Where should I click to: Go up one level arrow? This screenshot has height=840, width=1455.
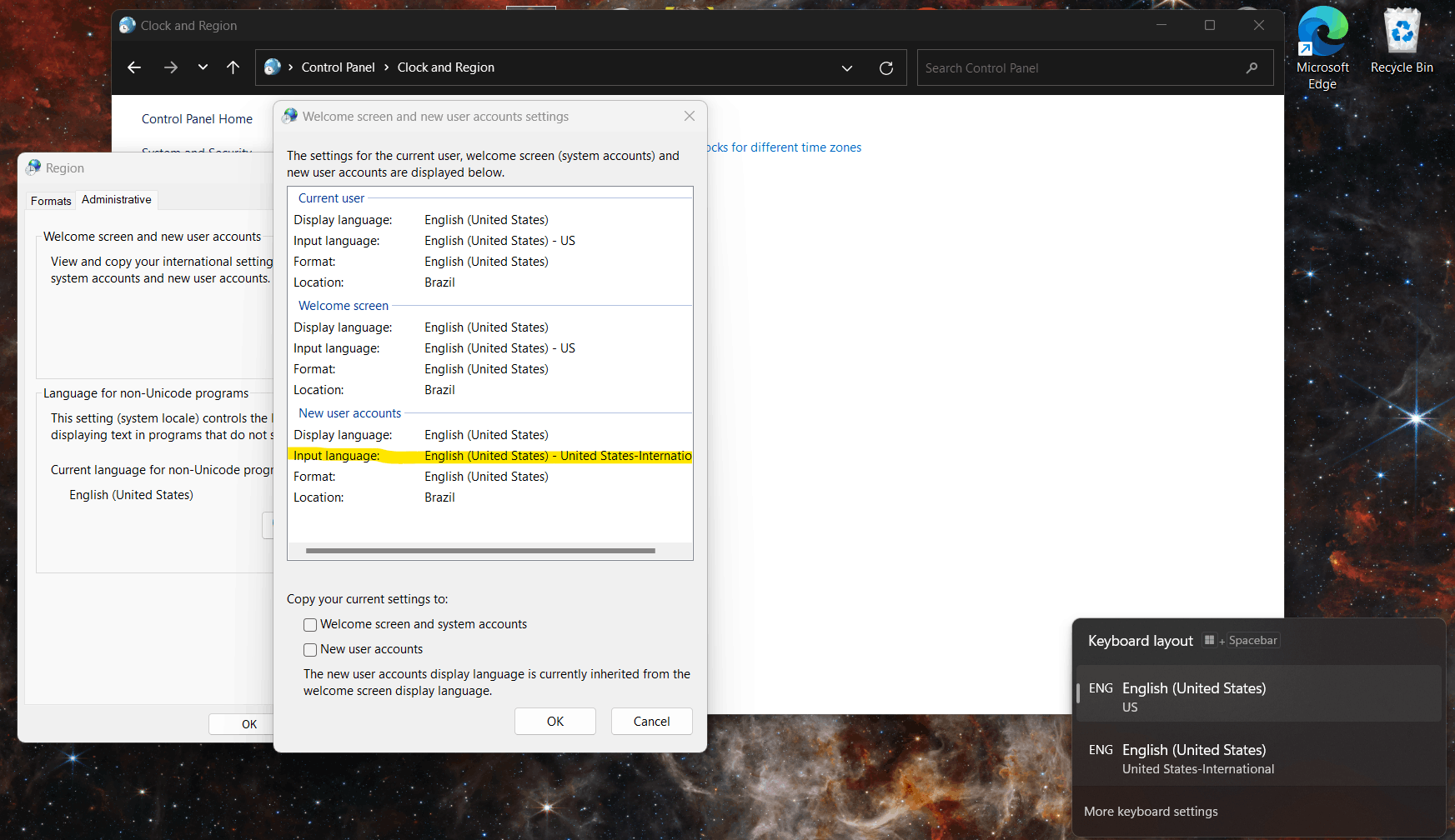(233, 67)
